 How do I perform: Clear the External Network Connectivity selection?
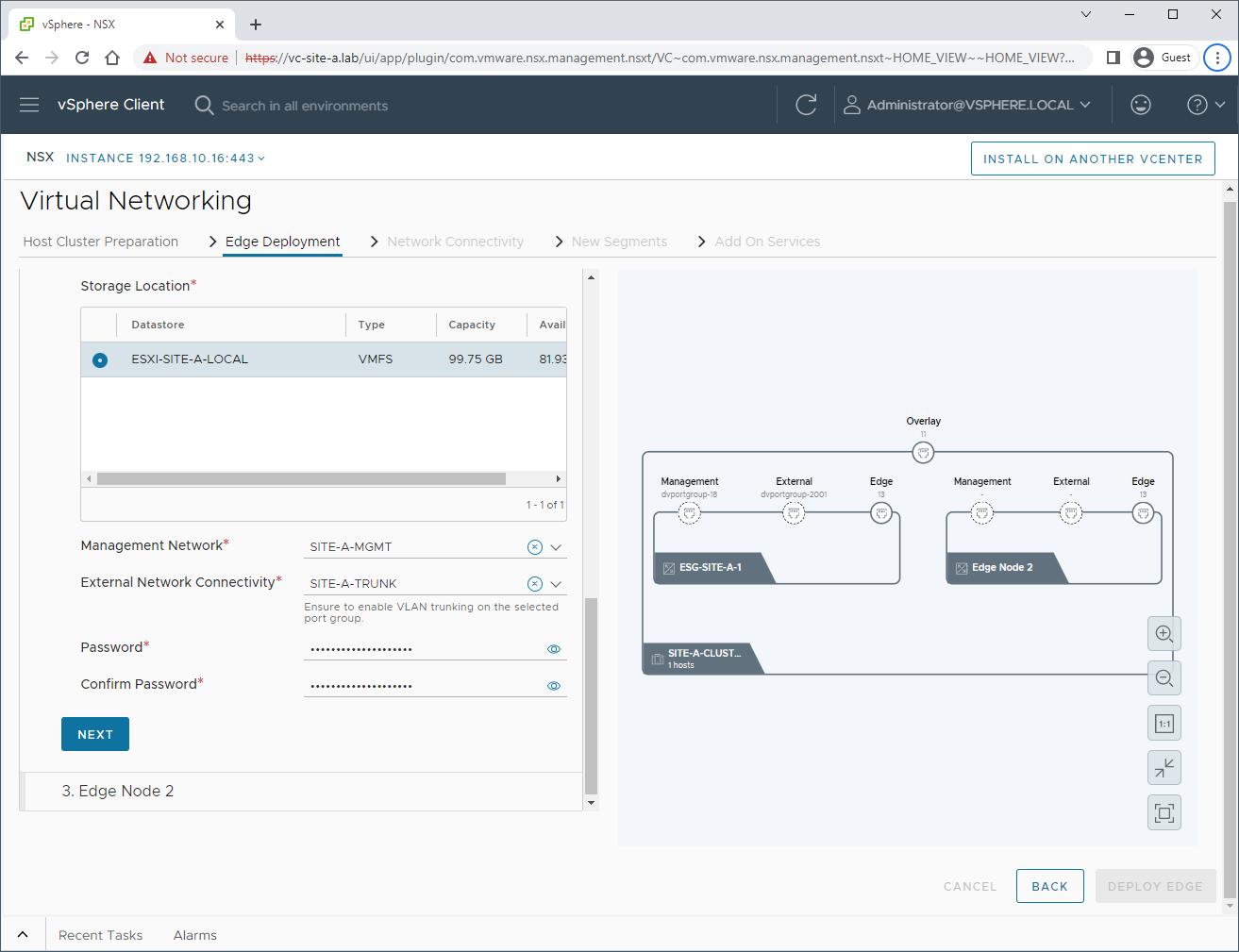pyautogui.click(x=534, y=584)
